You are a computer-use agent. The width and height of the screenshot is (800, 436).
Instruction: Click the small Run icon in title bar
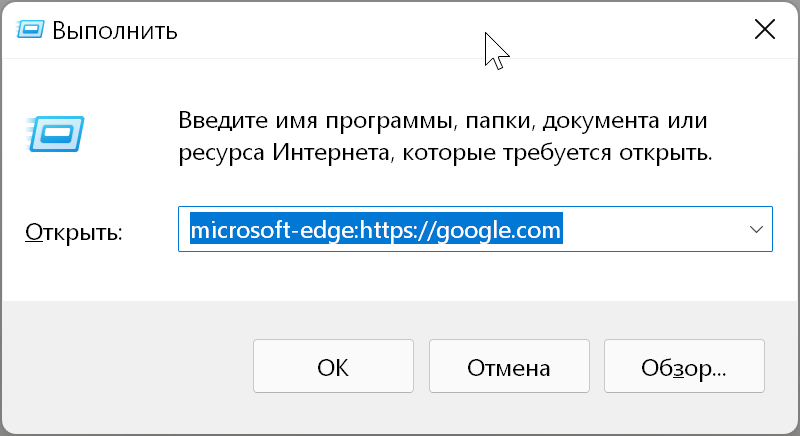pyautogui.click(x=30, y=30)
